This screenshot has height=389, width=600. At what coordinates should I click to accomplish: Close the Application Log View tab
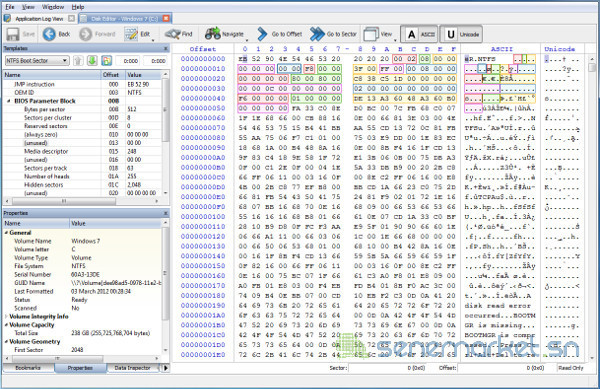(x=72, y=18)
